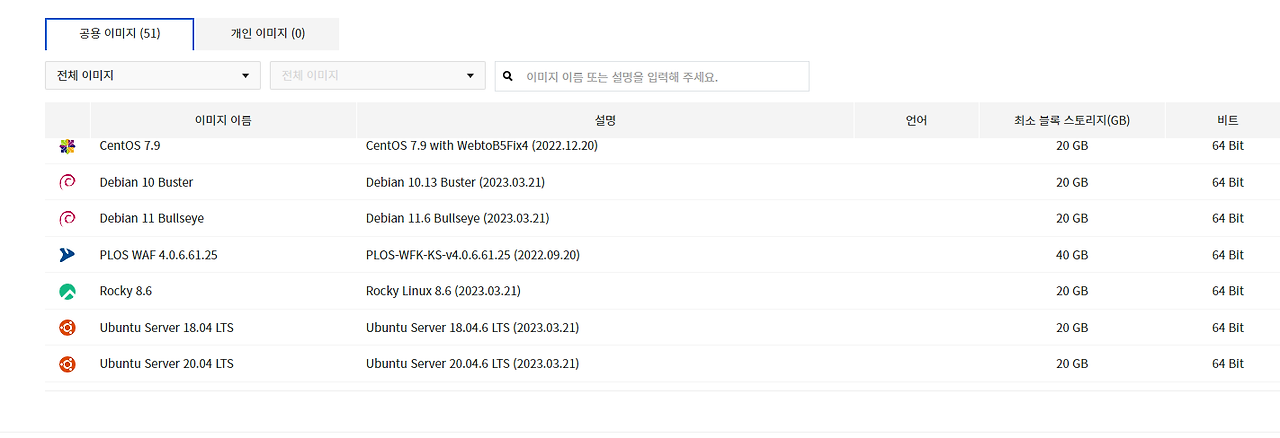1280x438 pixels.
Task: Click the 언어 column header
Action: click(917, 120)
